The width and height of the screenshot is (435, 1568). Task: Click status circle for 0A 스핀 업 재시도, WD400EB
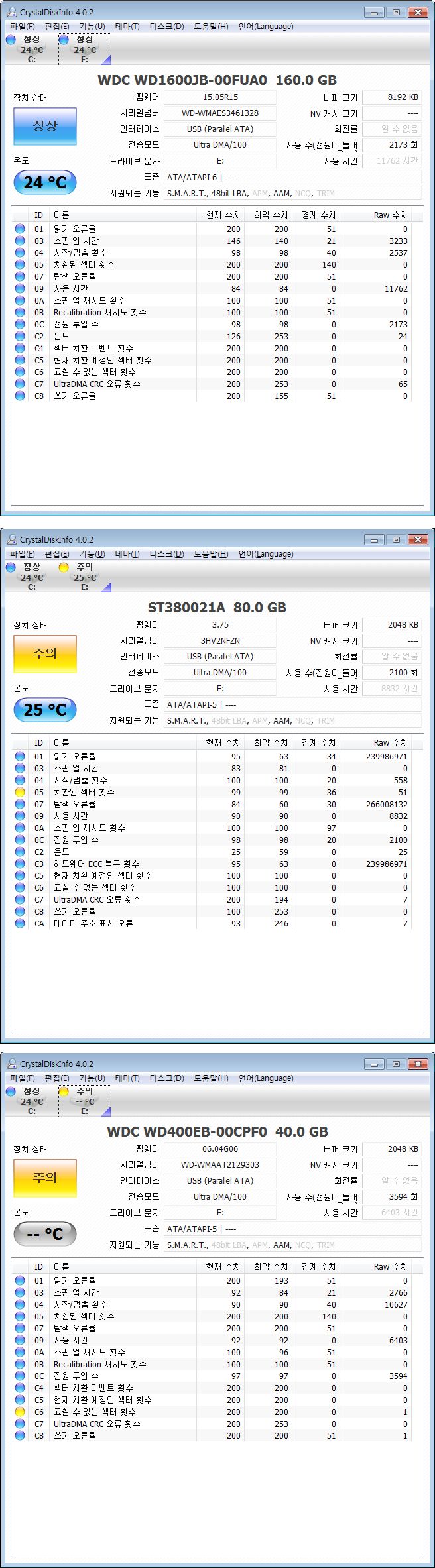click(x=20, y=1352)
